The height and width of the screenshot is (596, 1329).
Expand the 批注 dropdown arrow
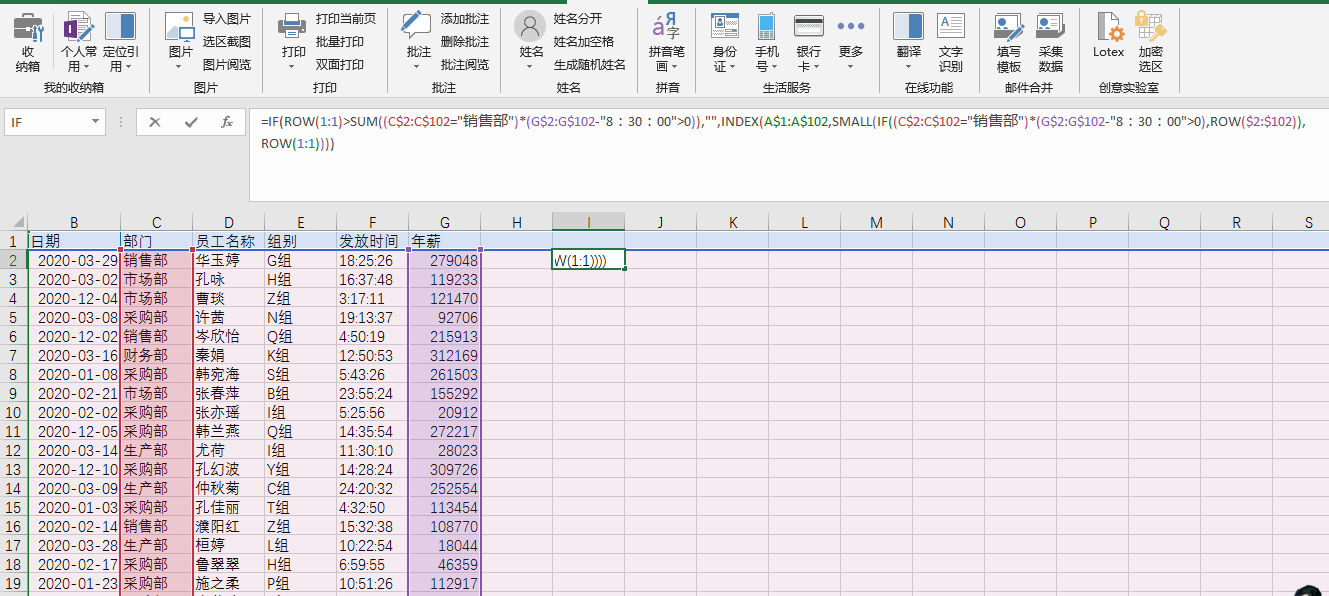[x=418, y=68]
